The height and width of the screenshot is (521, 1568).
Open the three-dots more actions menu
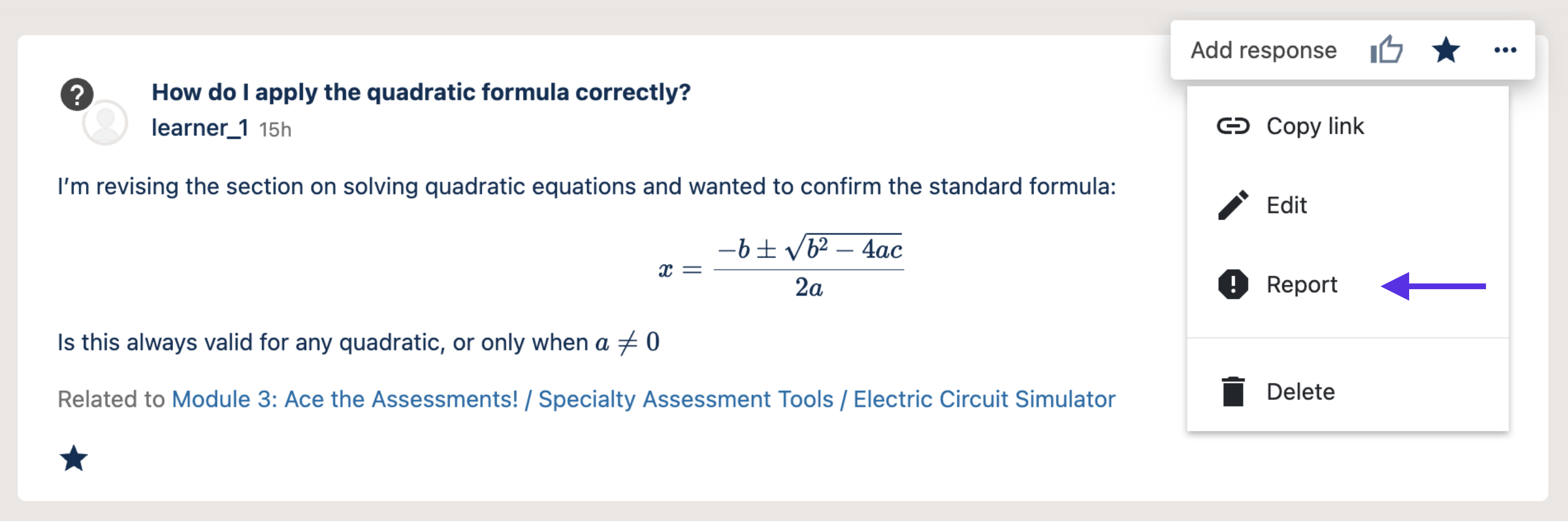pos(1505,50)
